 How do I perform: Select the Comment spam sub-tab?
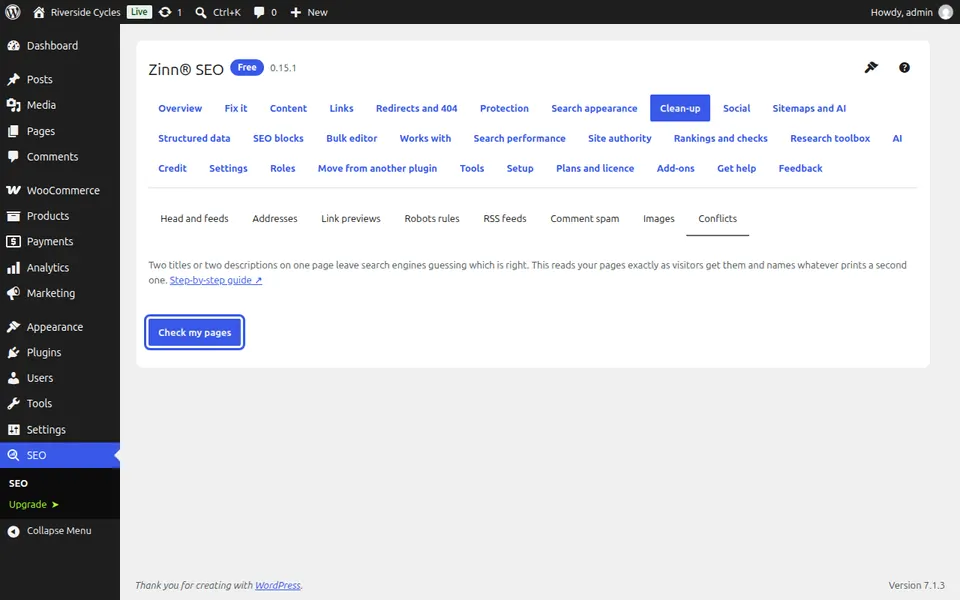[x=585, y=219]
